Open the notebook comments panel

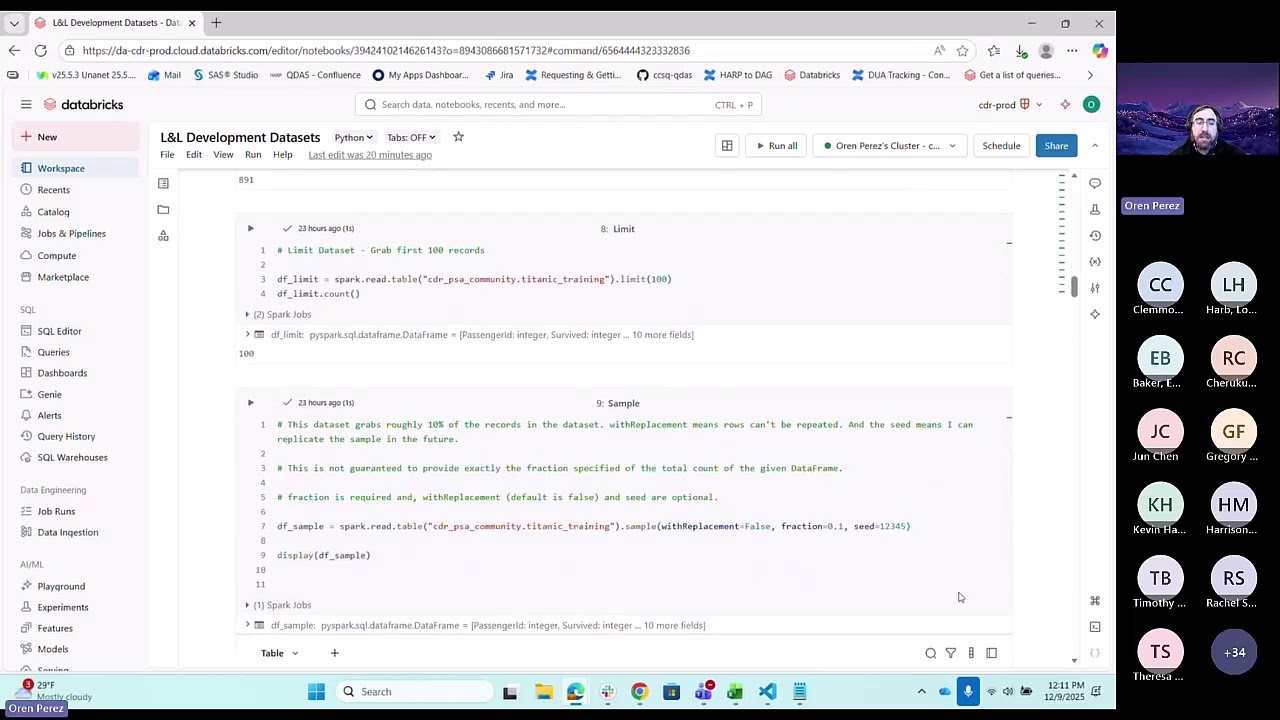tap(1095, 183)
